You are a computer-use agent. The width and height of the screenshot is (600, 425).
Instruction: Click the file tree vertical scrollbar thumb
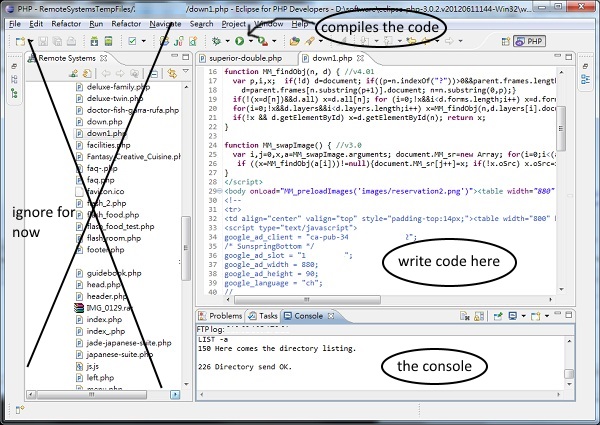tap(186, 248)
